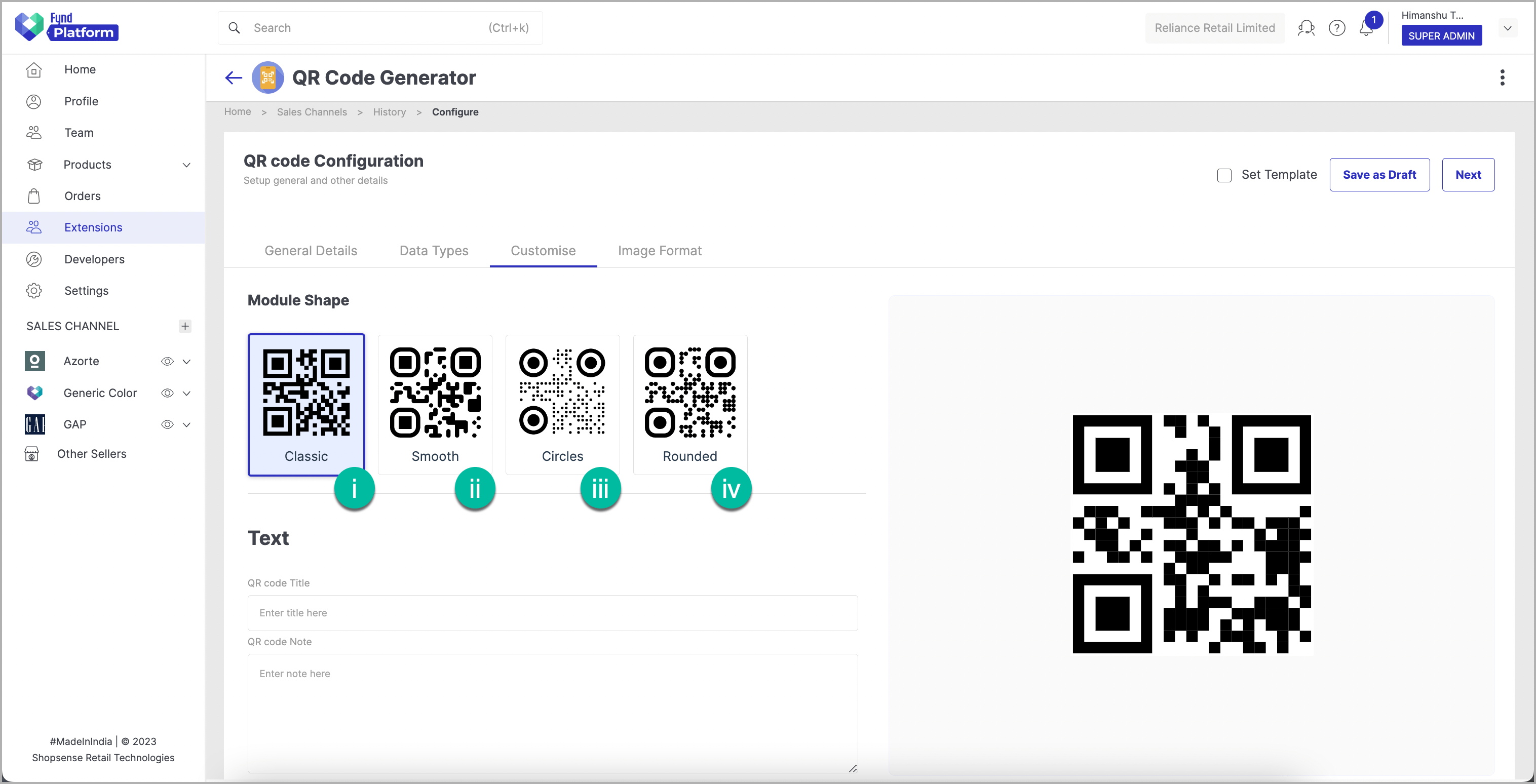Click the help question mark icon
The height and width of the screenshot is (784, 1536).
pyautogui.click(x=1337, y=27)
